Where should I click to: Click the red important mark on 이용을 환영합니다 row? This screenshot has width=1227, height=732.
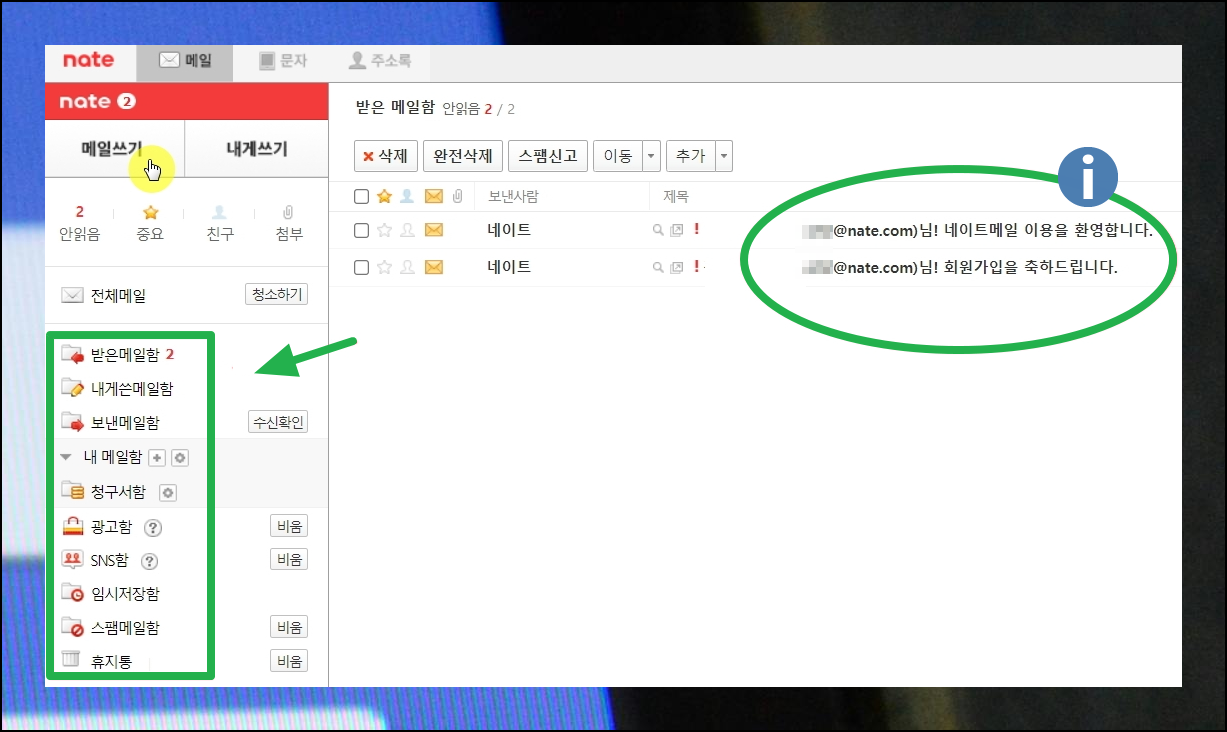(x=696, y=230)
